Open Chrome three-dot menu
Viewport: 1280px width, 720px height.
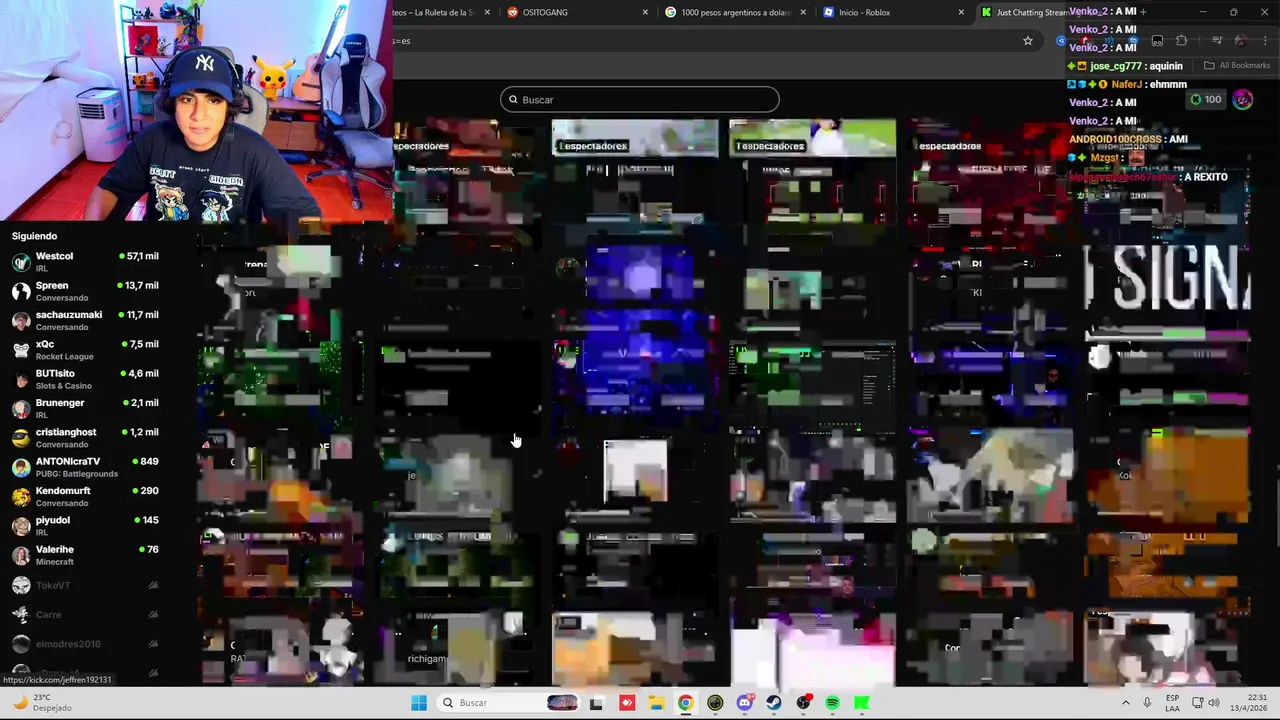tap(1265, 41)
